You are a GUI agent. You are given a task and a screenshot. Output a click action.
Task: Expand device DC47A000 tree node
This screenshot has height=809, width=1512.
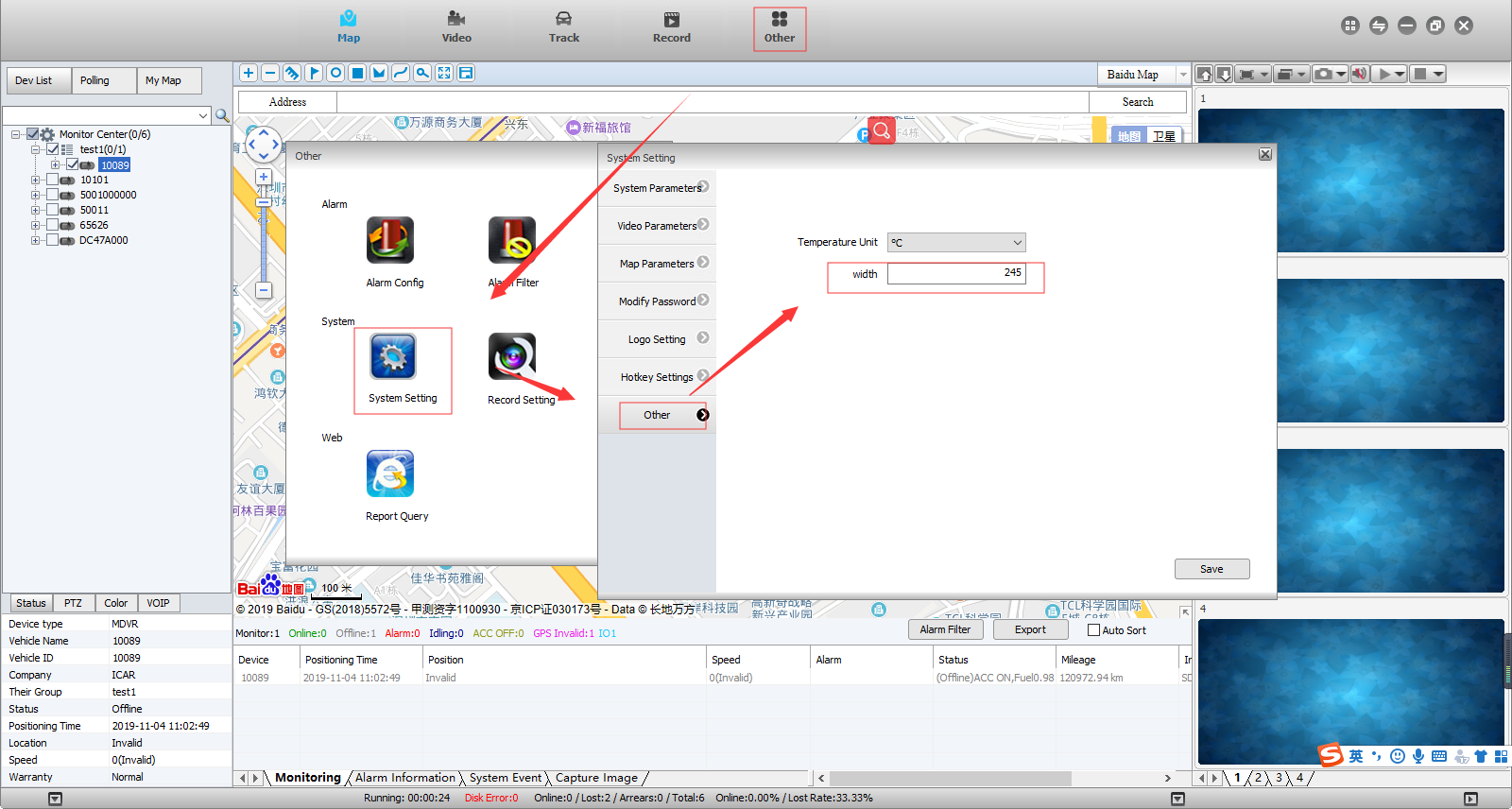click(x=35, y=240)
